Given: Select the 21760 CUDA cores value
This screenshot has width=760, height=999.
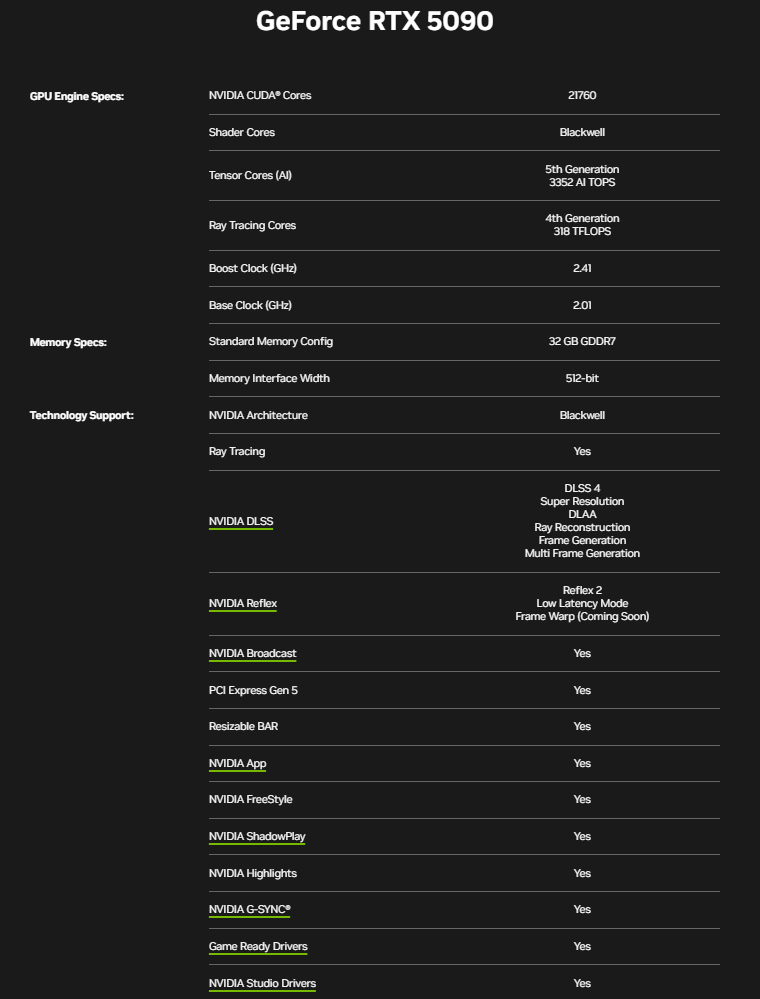Looking at the screenshot, I should [x=582, y=95].
